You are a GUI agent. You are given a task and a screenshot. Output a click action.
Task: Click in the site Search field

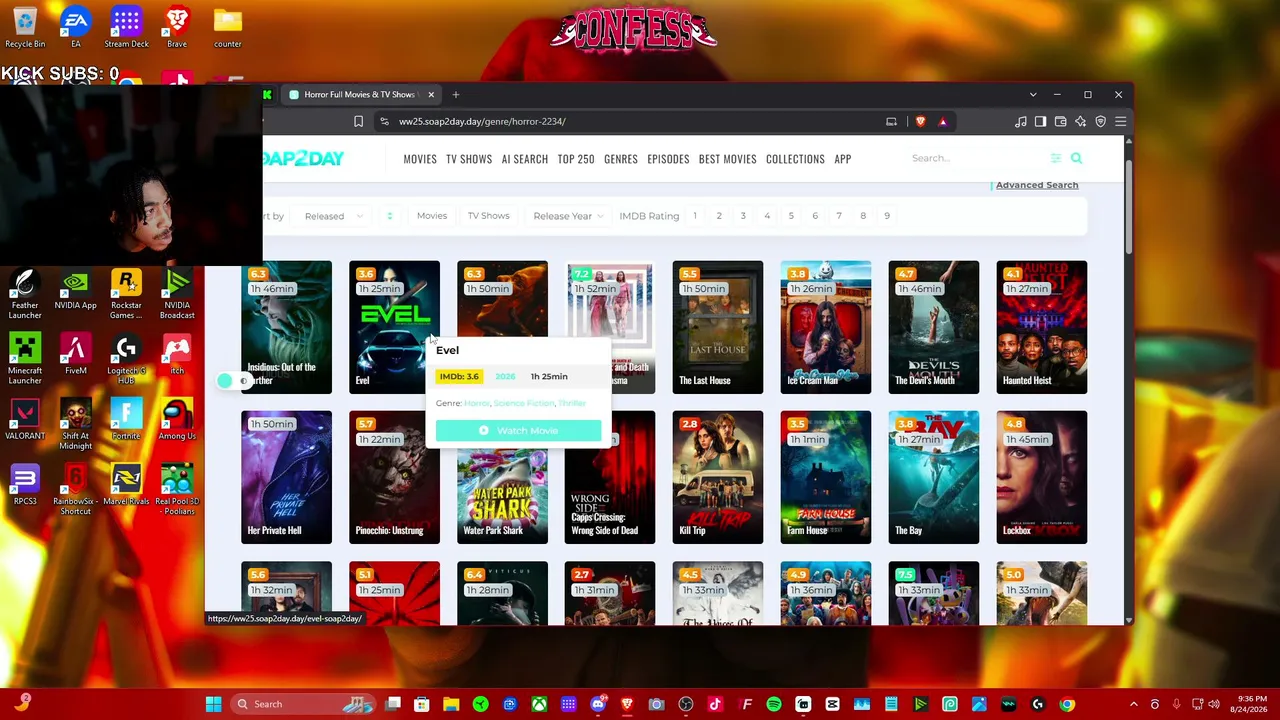coord(975,158)
